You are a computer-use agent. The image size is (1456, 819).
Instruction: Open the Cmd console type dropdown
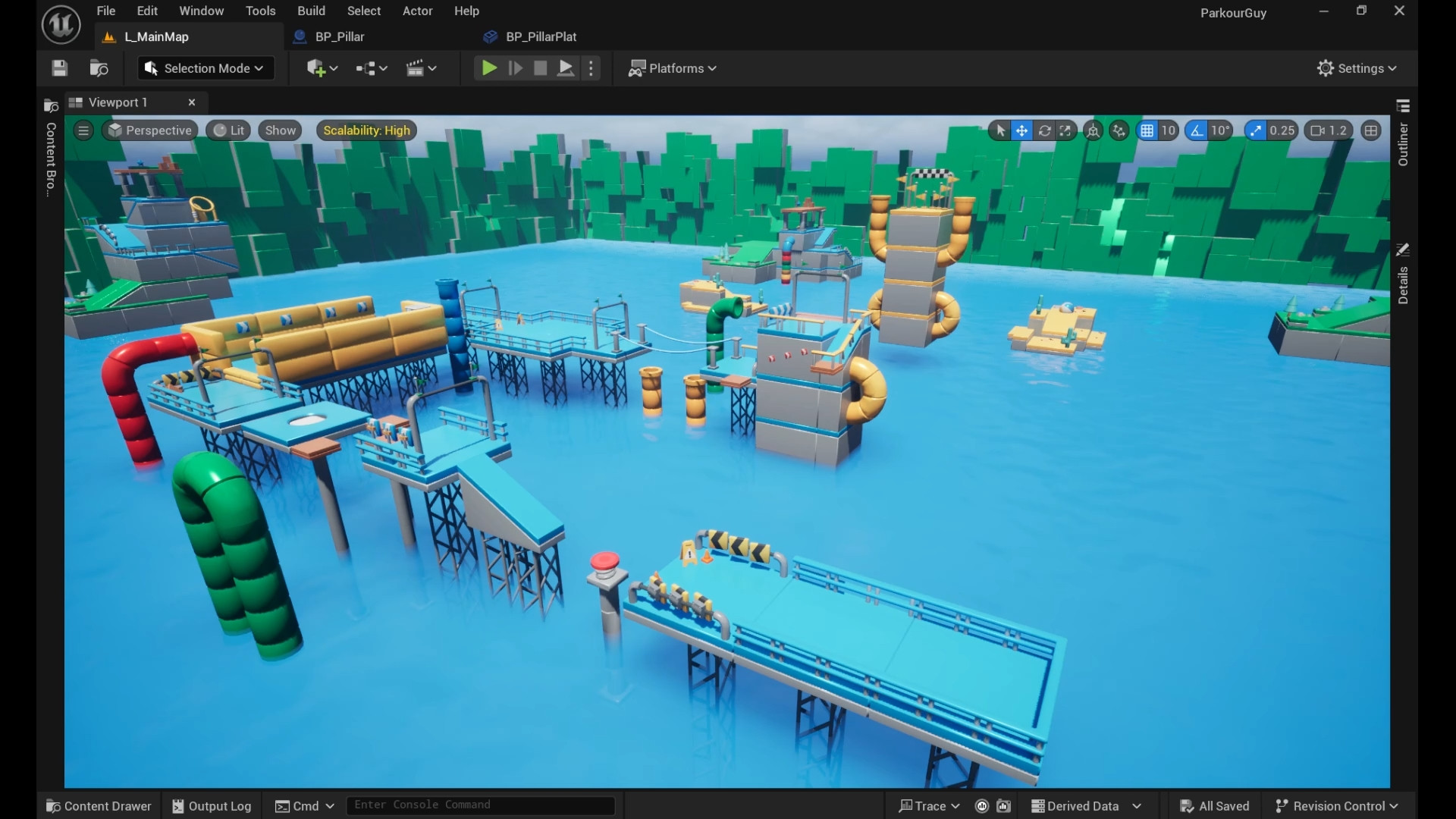(x=305, y=806)
